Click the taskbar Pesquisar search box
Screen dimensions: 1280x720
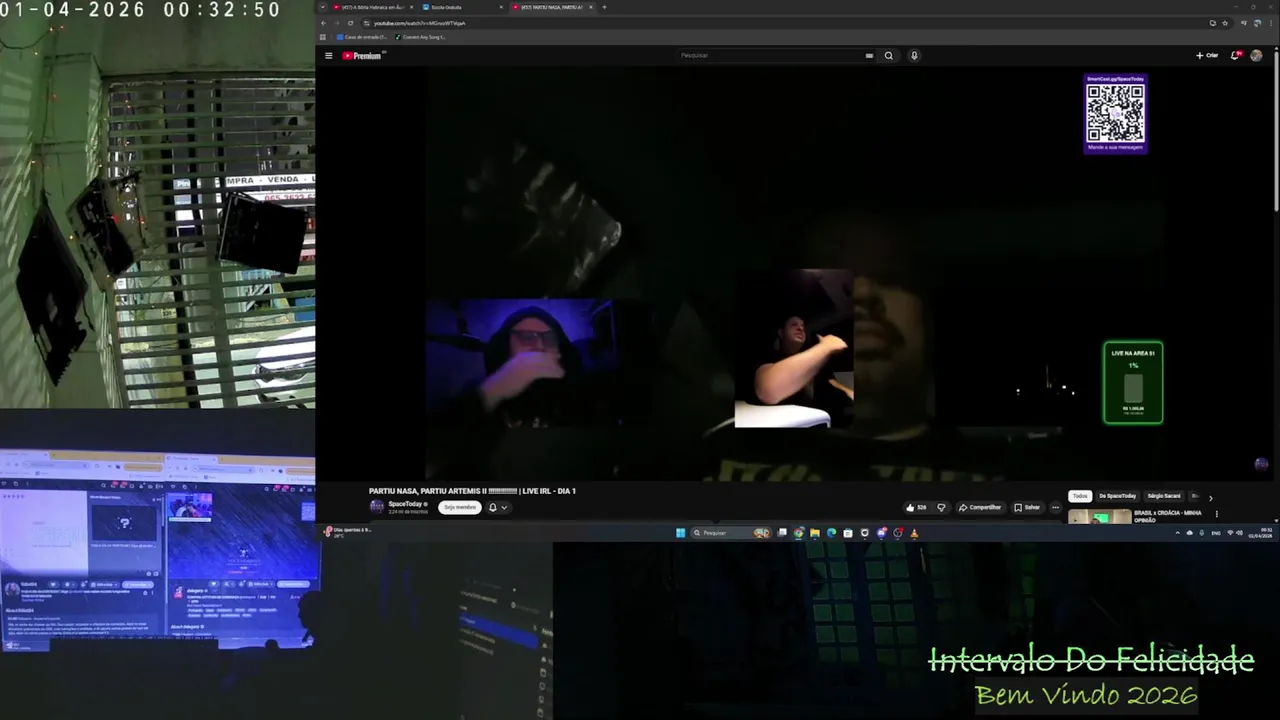[731, 533]
